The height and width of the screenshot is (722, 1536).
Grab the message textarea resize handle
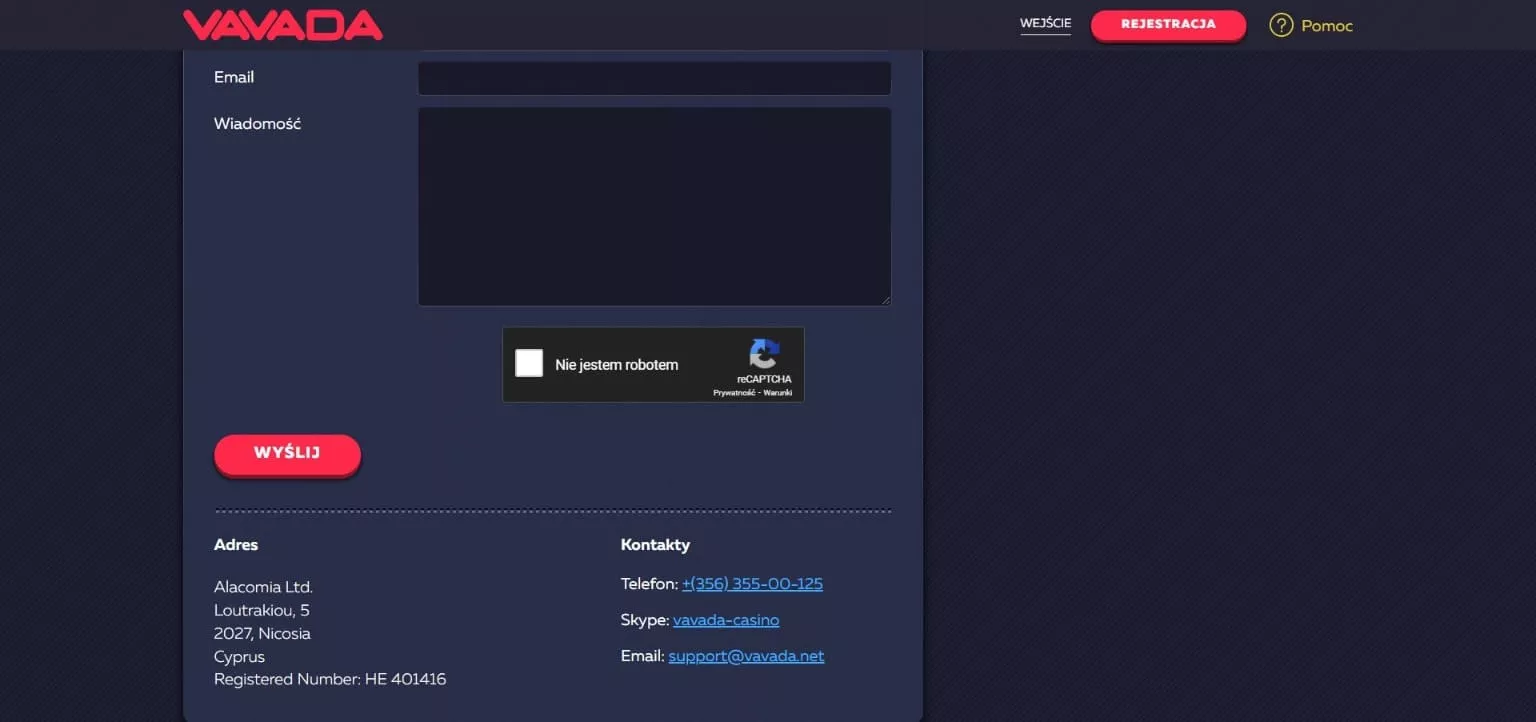point(885,300)
